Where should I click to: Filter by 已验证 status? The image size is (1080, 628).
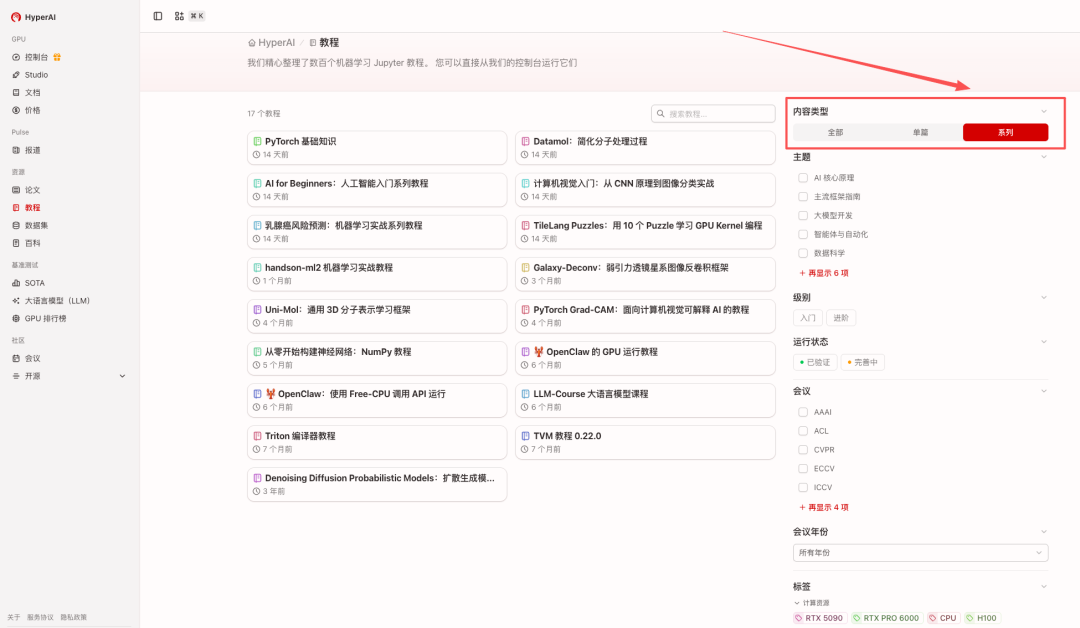click(x=816, y=362)
